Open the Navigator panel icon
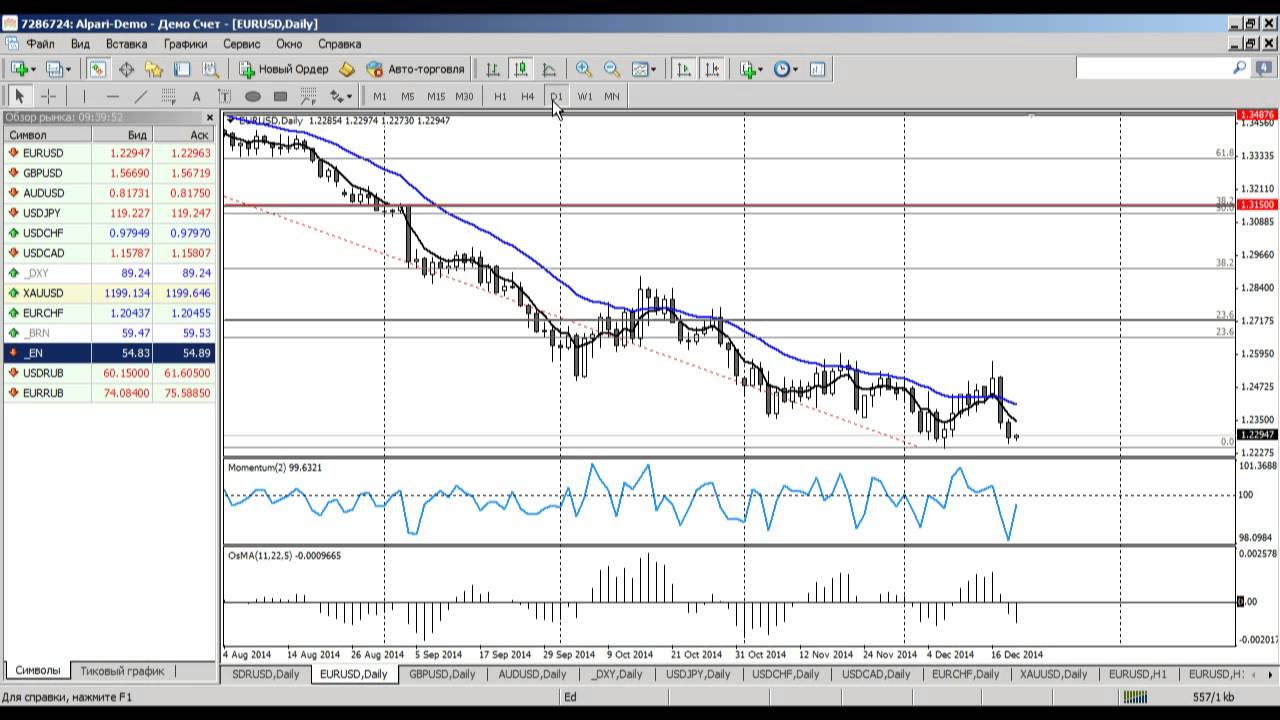 (154, 69)
